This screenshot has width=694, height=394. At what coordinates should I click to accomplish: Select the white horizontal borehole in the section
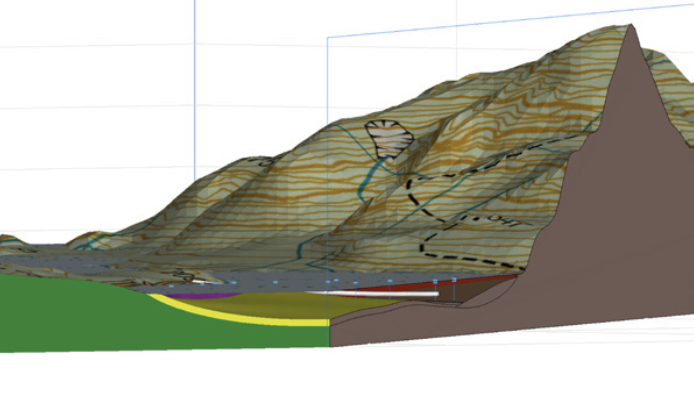tap(374, 293)
